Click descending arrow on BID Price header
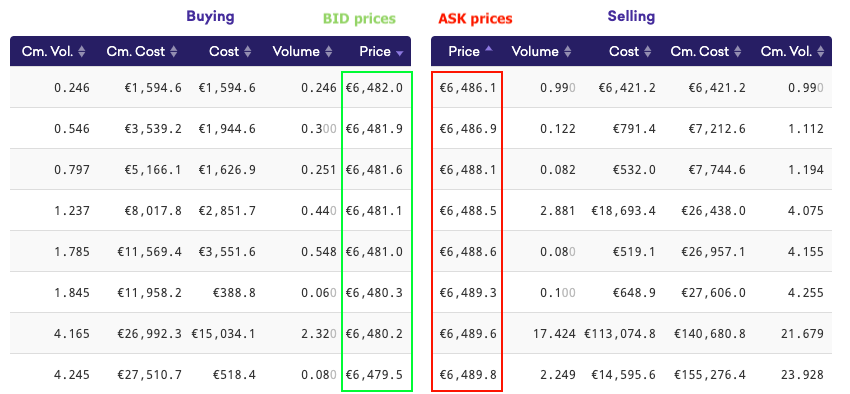 400,53
